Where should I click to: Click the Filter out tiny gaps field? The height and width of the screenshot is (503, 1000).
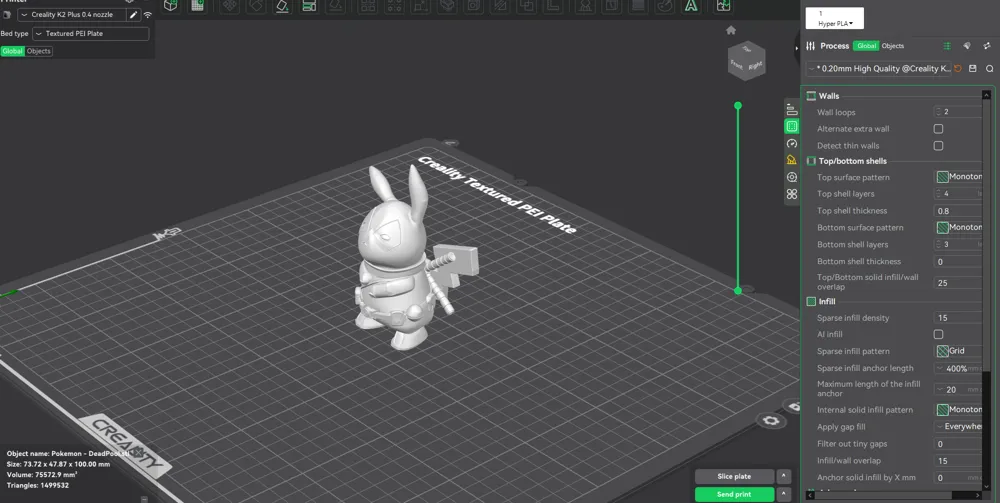coord(959,444)
